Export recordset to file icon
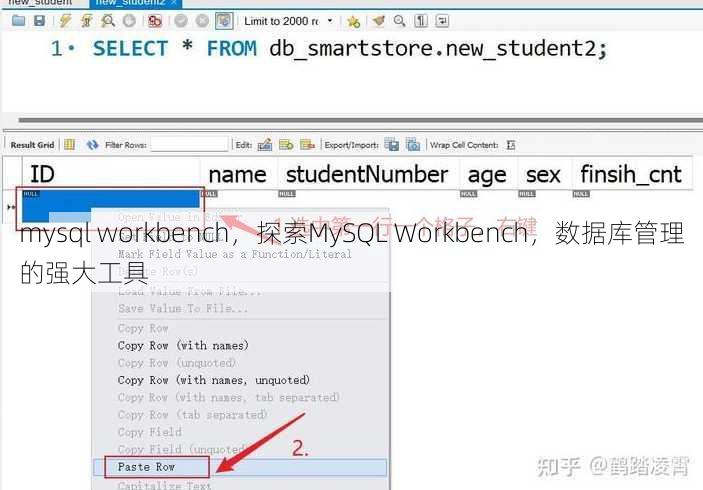 point(391,144)
